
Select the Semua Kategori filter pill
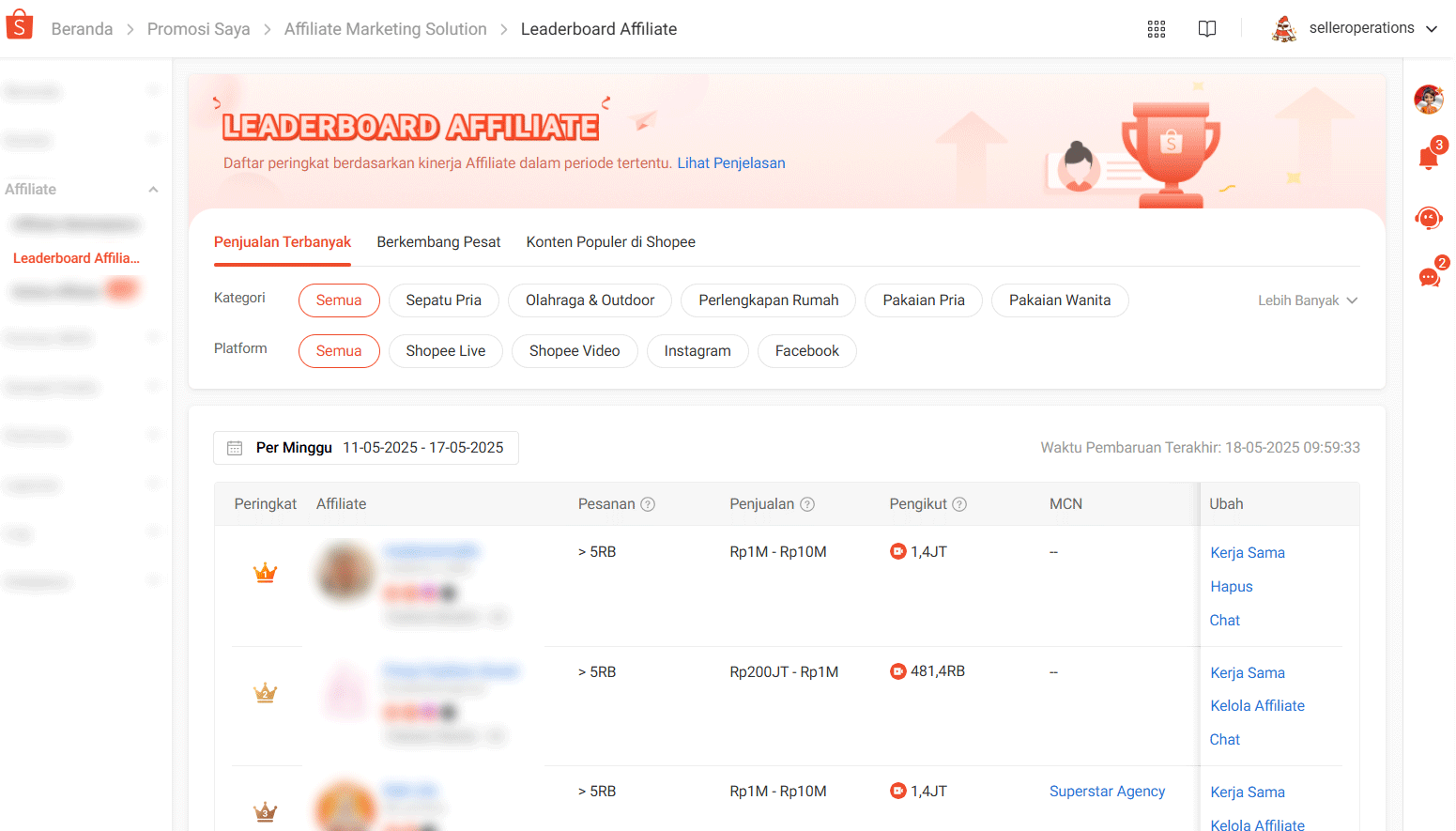point(339,300)
